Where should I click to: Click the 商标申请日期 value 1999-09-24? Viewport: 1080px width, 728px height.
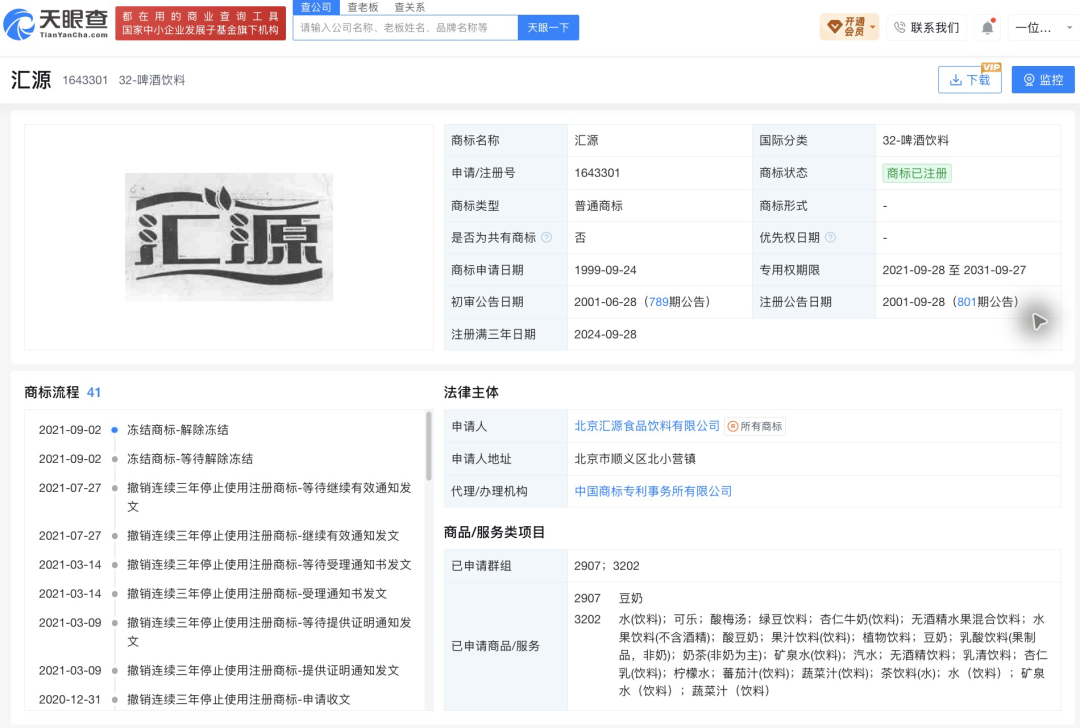tap(605, 270)
